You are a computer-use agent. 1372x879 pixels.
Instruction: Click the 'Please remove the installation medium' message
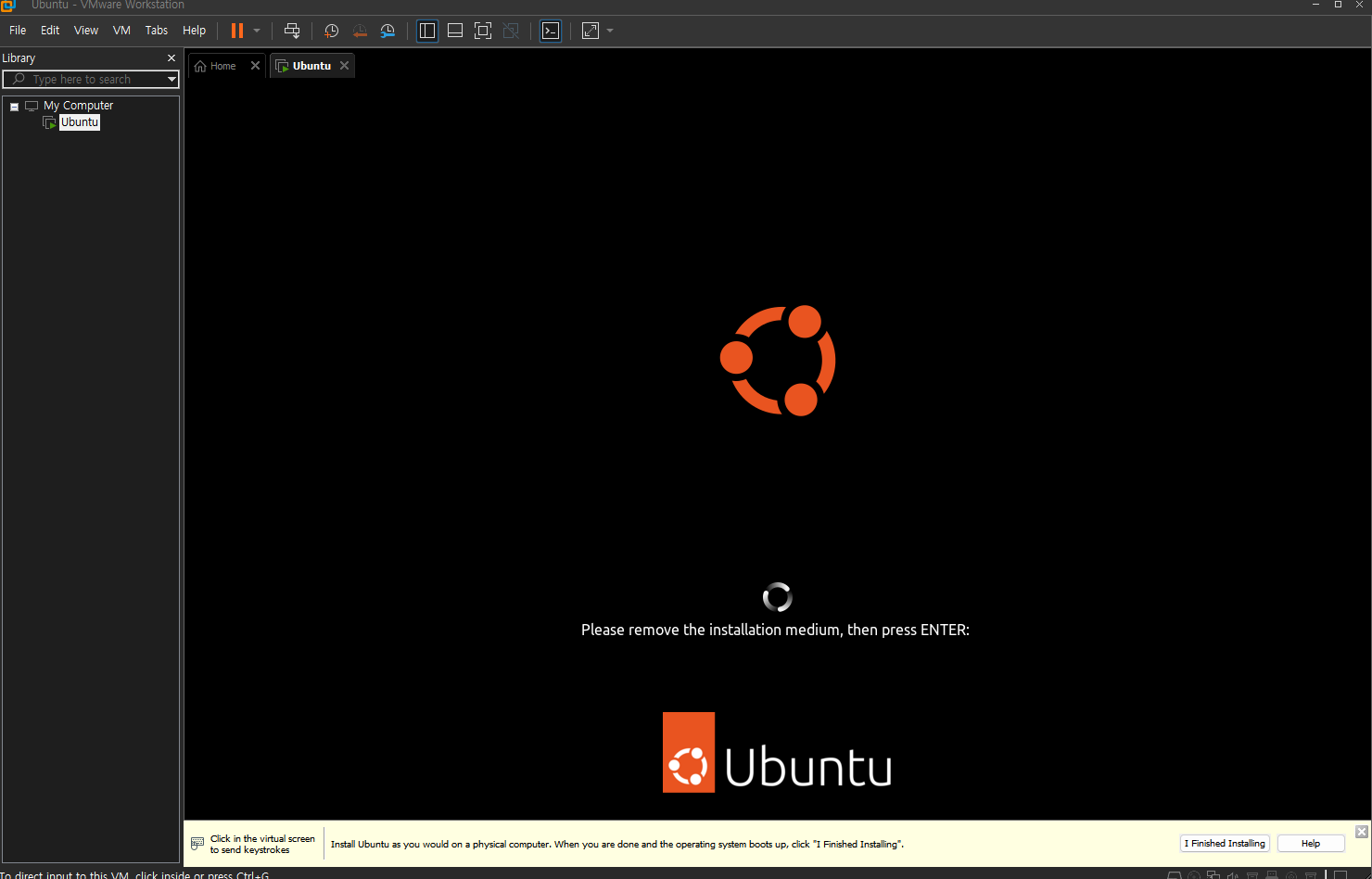(775, 630)
